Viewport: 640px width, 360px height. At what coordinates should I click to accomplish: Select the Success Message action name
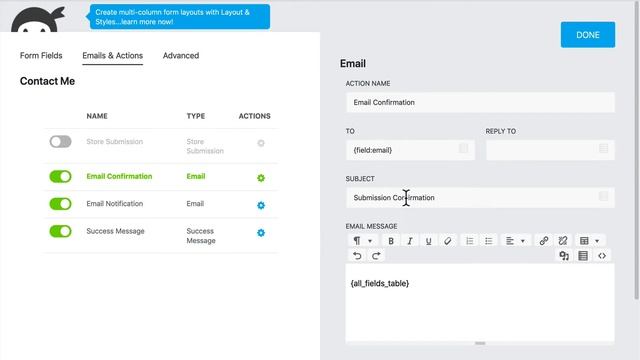pyautogui.click(x=116, y=231)
